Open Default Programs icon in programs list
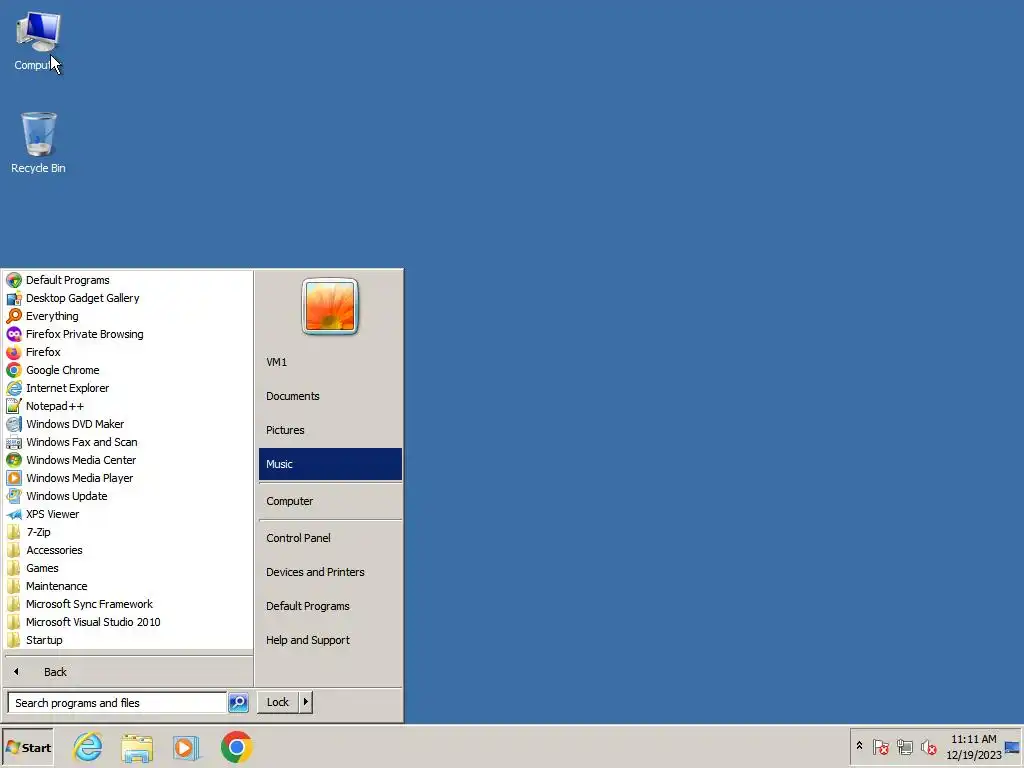Image resolution: width=1024 pixels, height=768 pixels. click(14, 280)
